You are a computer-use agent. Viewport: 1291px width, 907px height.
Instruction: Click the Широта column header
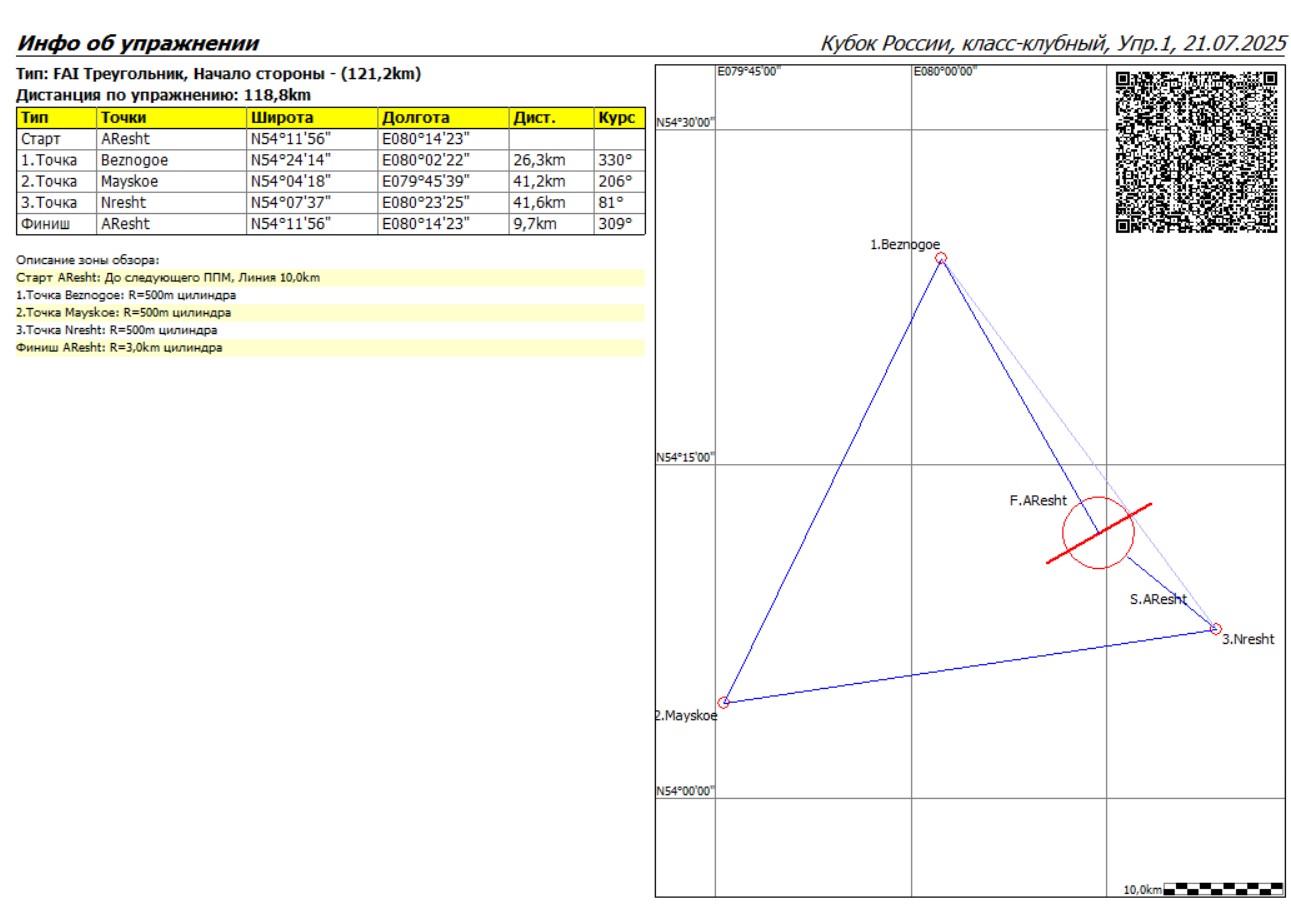(x=311, y=118)
